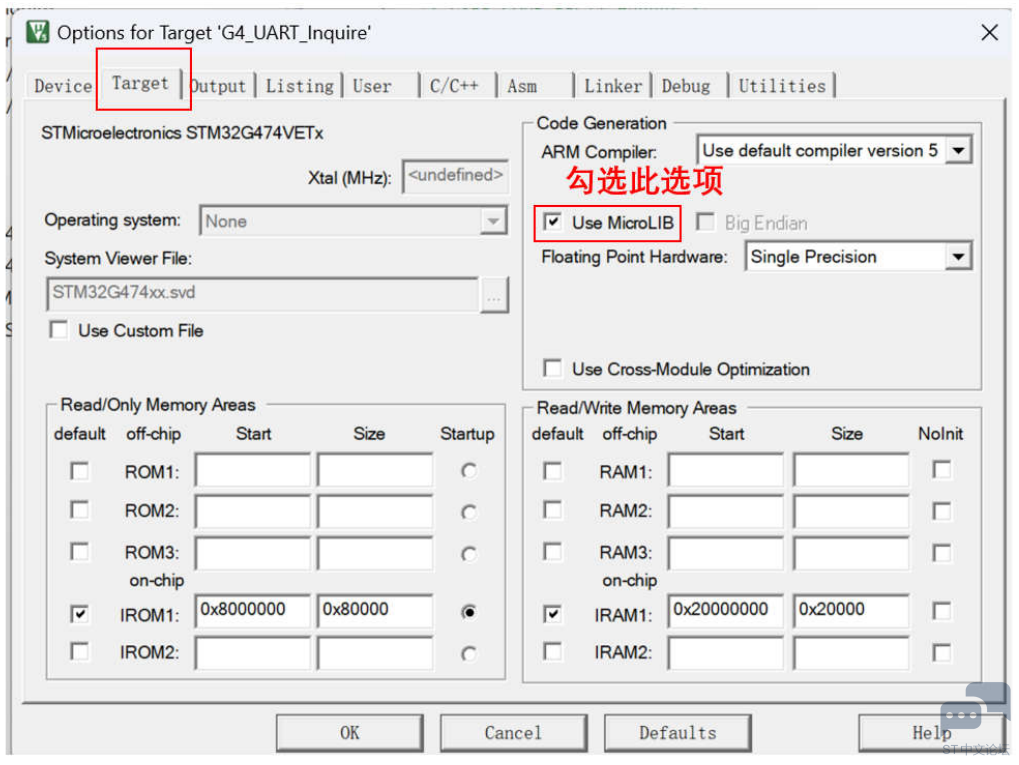Viewport: 1019px width, 765px height.
Task: Enable NoInit for RAM1
Action: (x=942, y=469)
